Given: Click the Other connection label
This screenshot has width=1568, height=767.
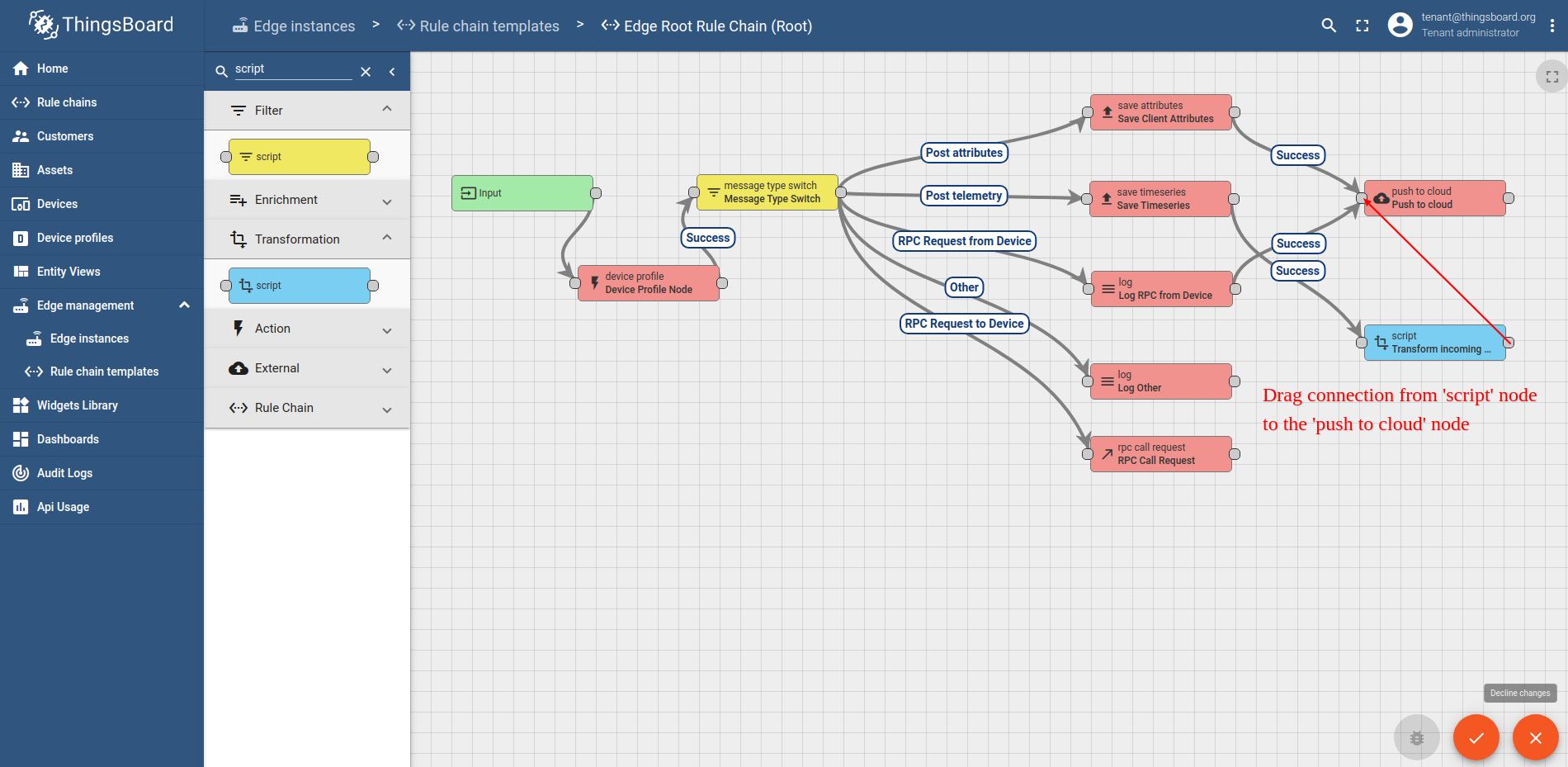Looking at the screenshot, I should tap(964, 287).
